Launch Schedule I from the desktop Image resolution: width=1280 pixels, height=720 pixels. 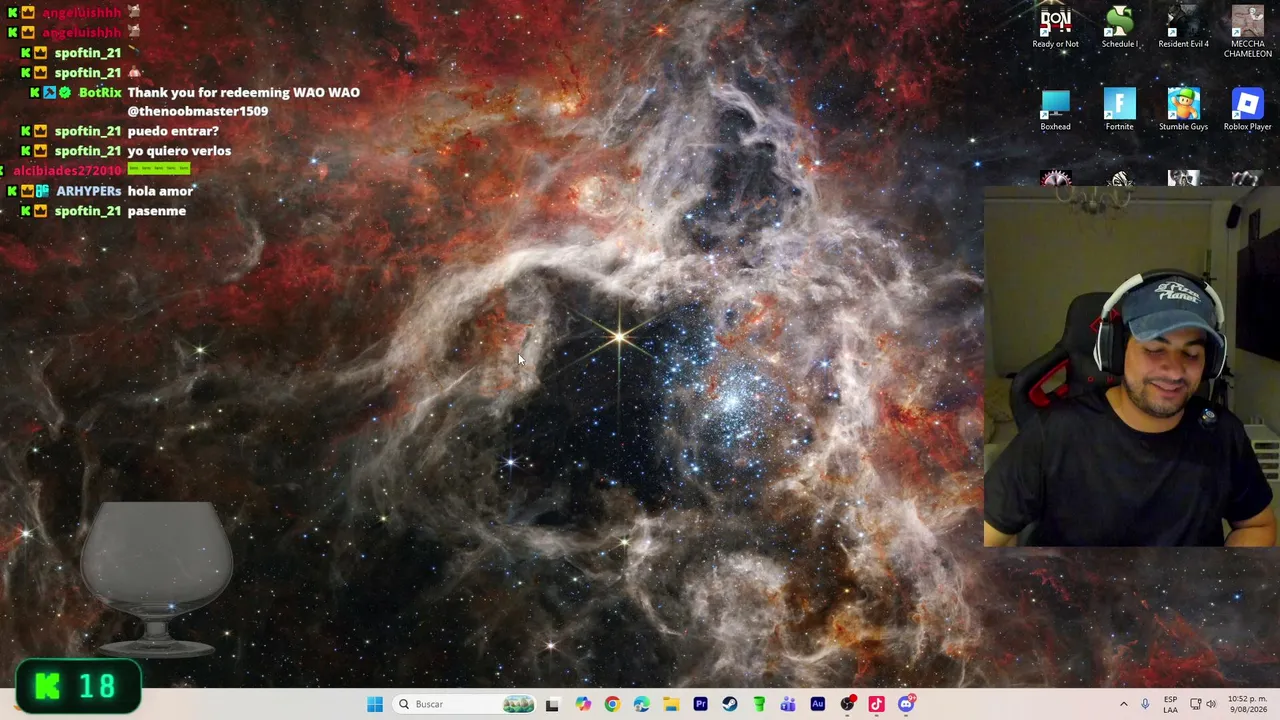1119,27
